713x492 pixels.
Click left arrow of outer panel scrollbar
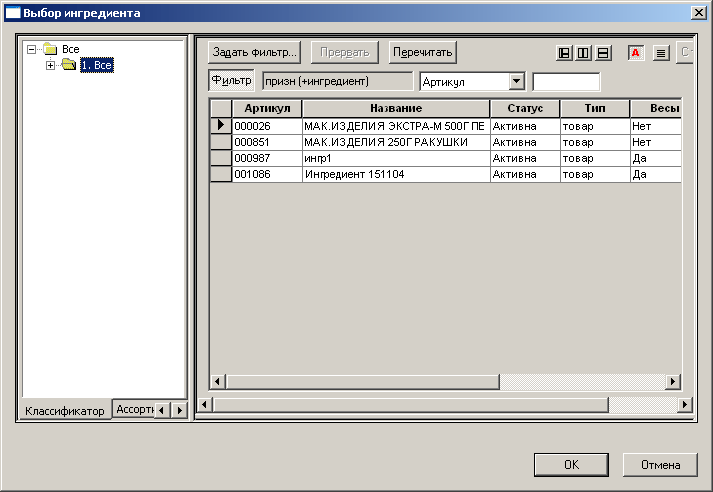(x=205, y=404)
